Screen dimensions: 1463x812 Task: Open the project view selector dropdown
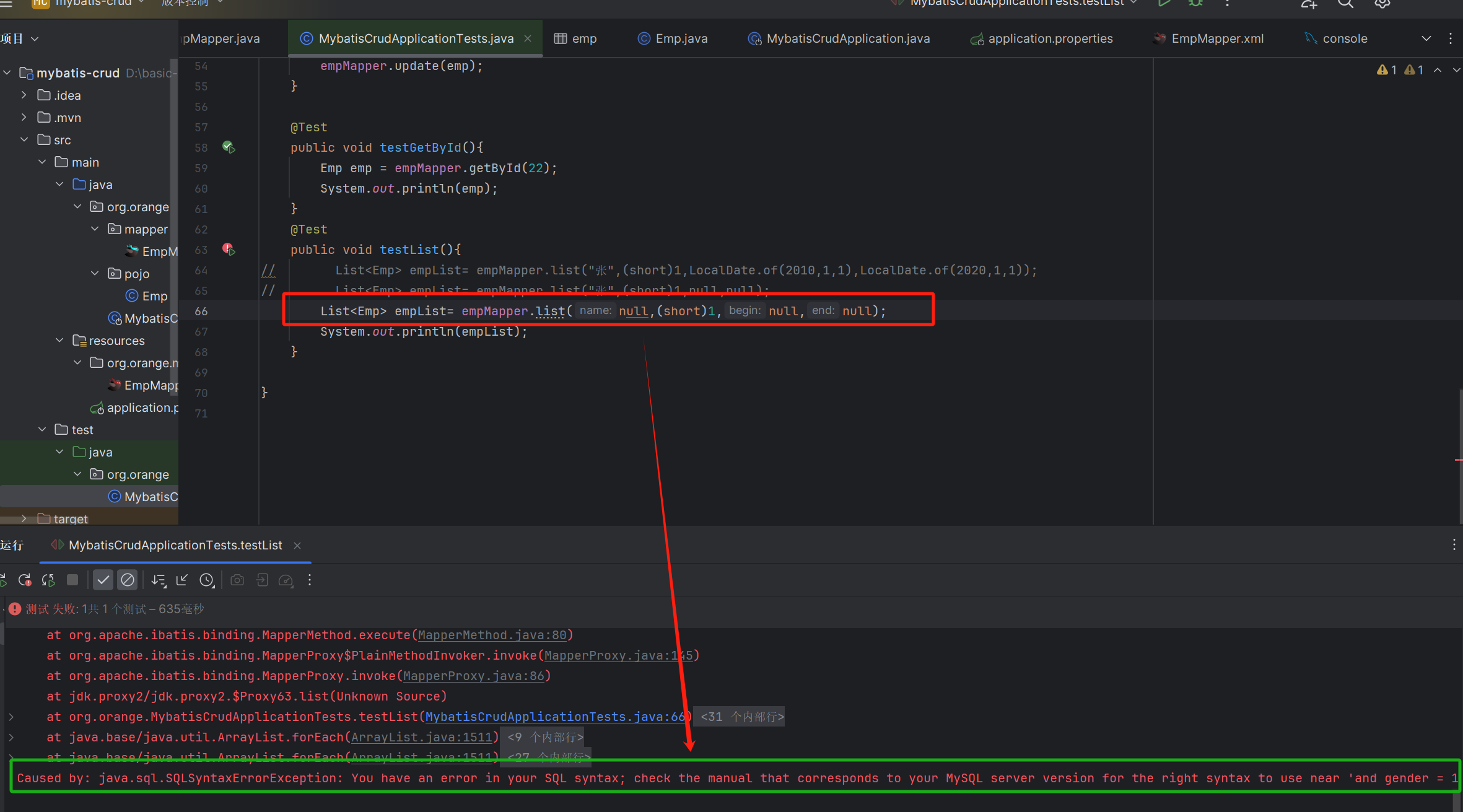pos(20,38)
